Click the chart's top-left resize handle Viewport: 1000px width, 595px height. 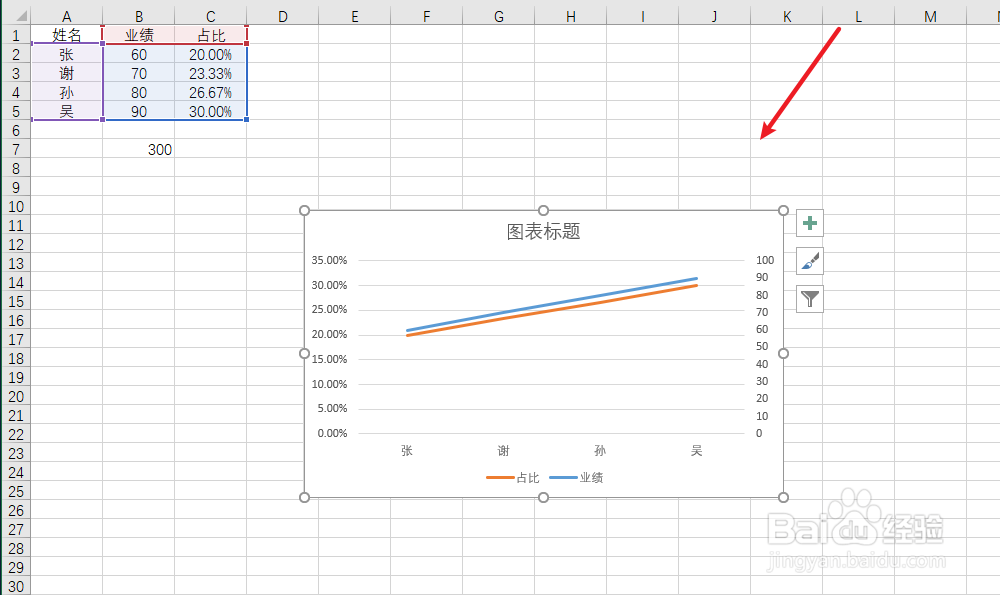pos(304,210)
